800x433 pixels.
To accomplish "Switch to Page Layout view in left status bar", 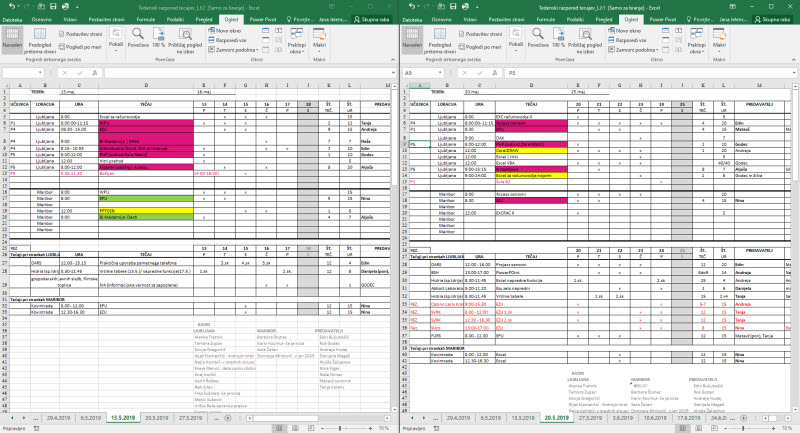I will pos(295,428).
